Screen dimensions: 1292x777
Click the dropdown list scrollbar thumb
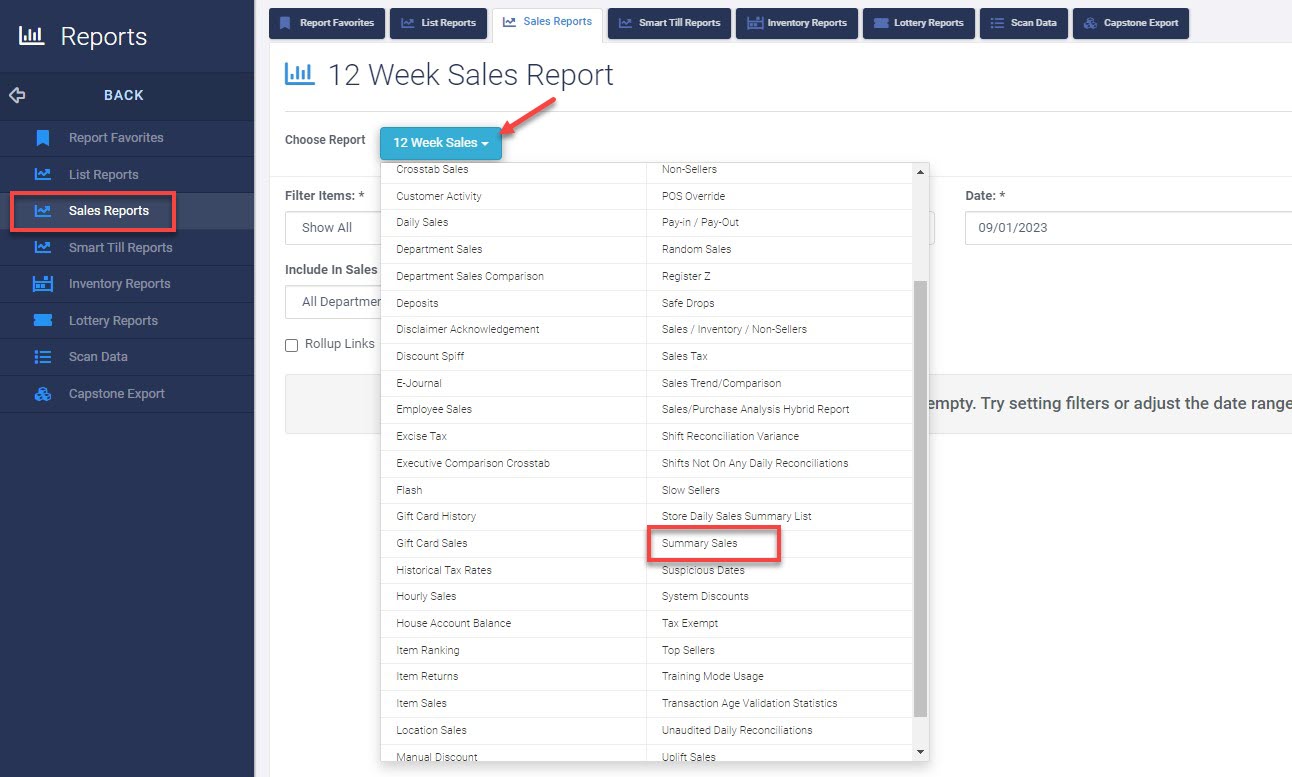click(x=921, y=498)
